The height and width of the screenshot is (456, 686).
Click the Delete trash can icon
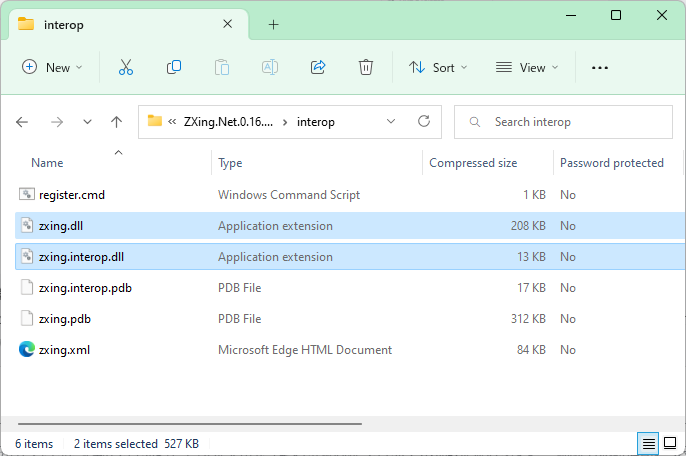[x=366, y=67]
